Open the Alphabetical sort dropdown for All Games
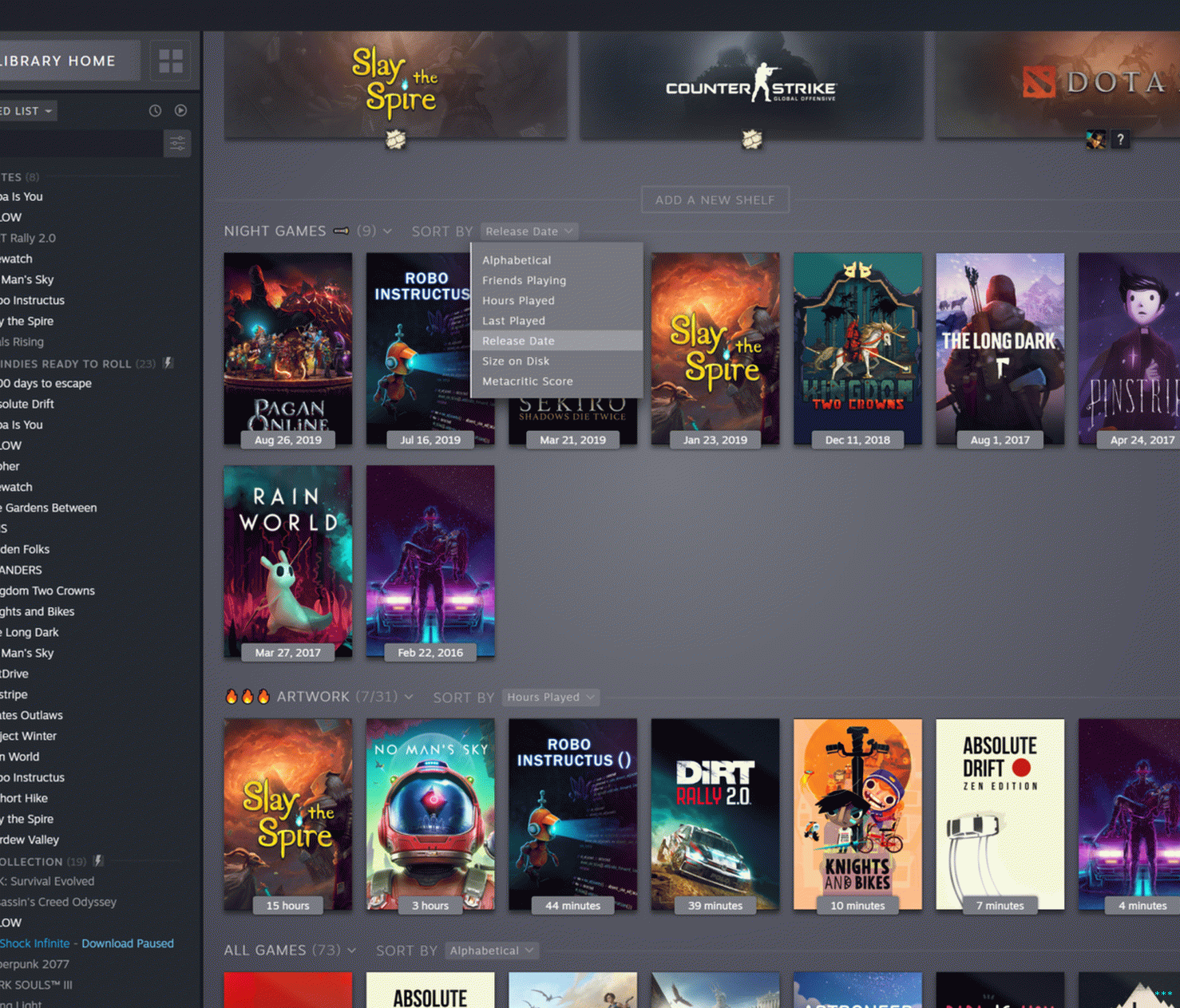 tap(491, 951)
